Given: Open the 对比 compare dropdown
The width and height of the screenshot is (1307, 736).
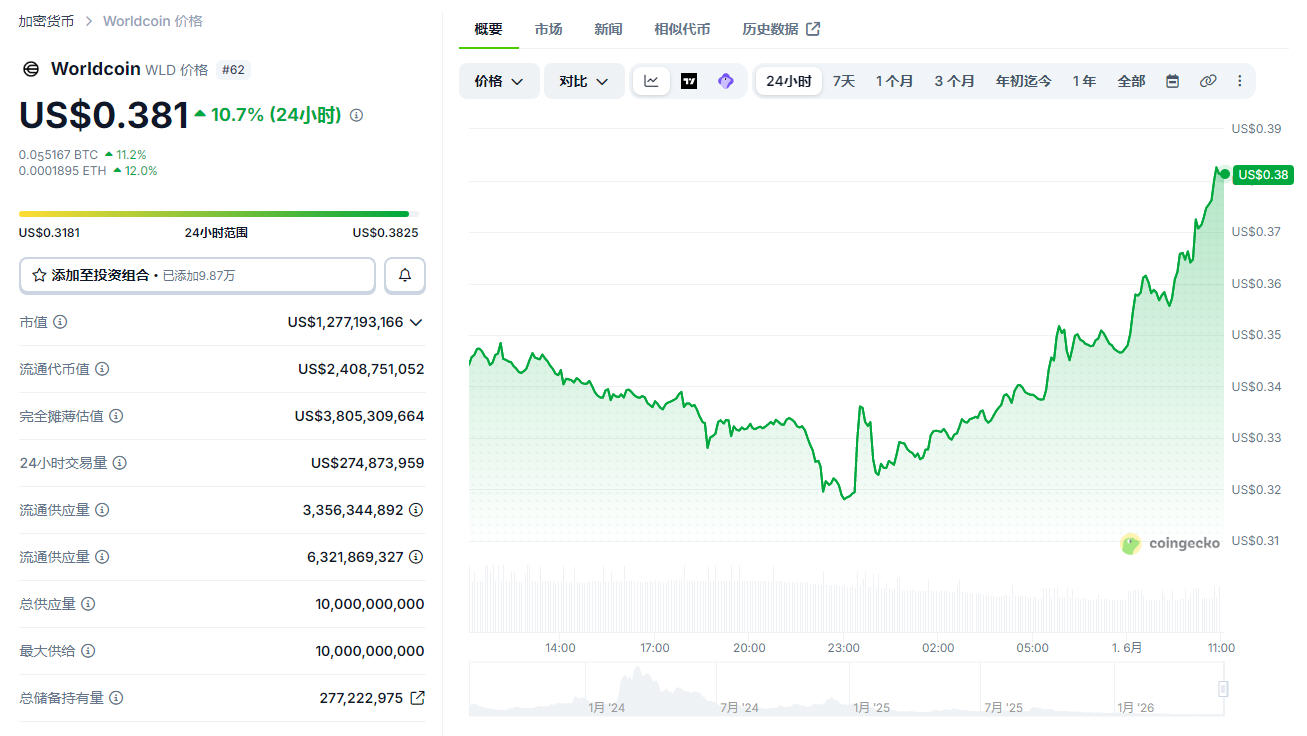Looking at the screenshot, I should [584, 81].
